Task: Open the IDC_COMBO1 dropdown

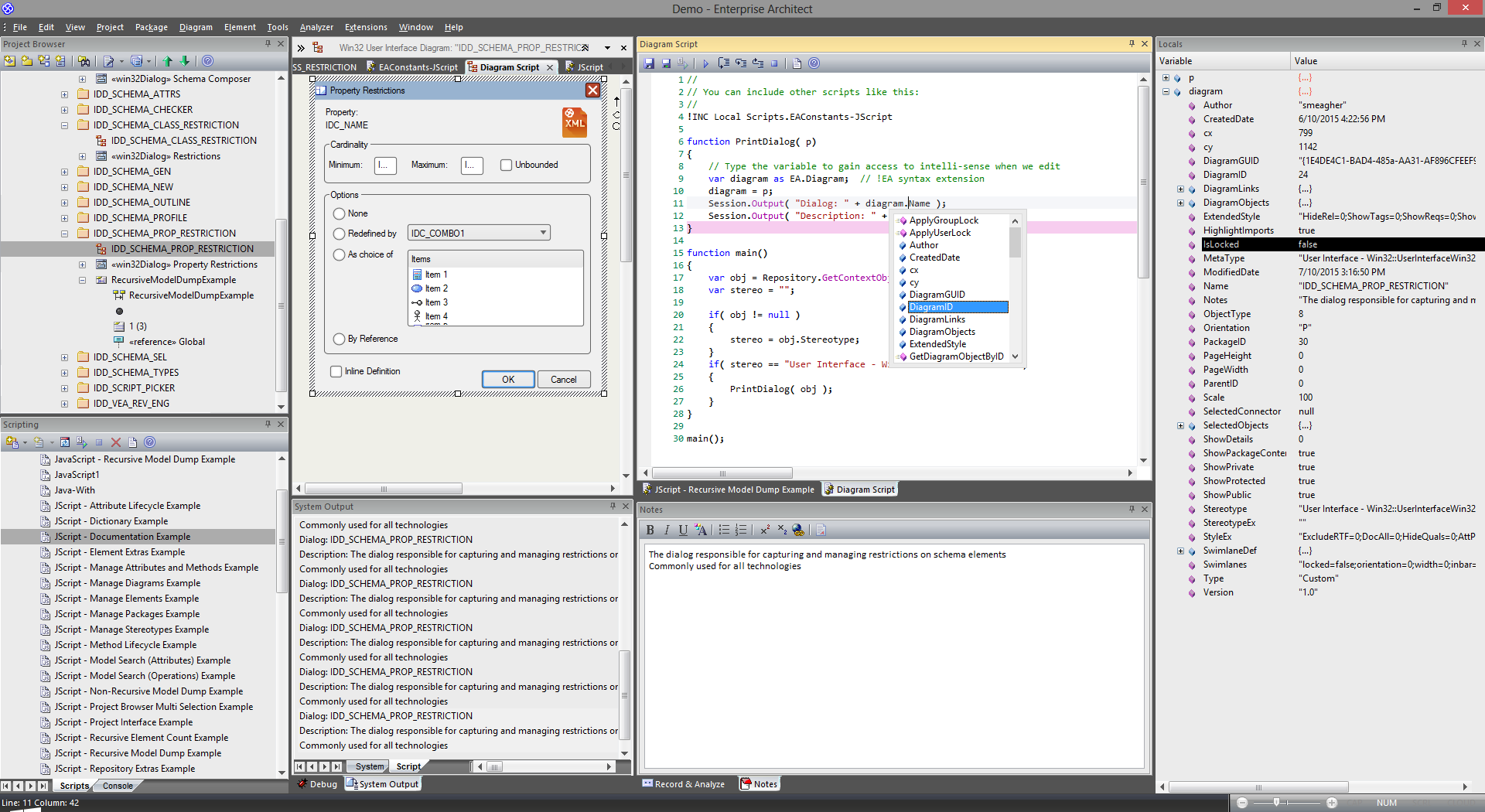Action: click(543, 233)
